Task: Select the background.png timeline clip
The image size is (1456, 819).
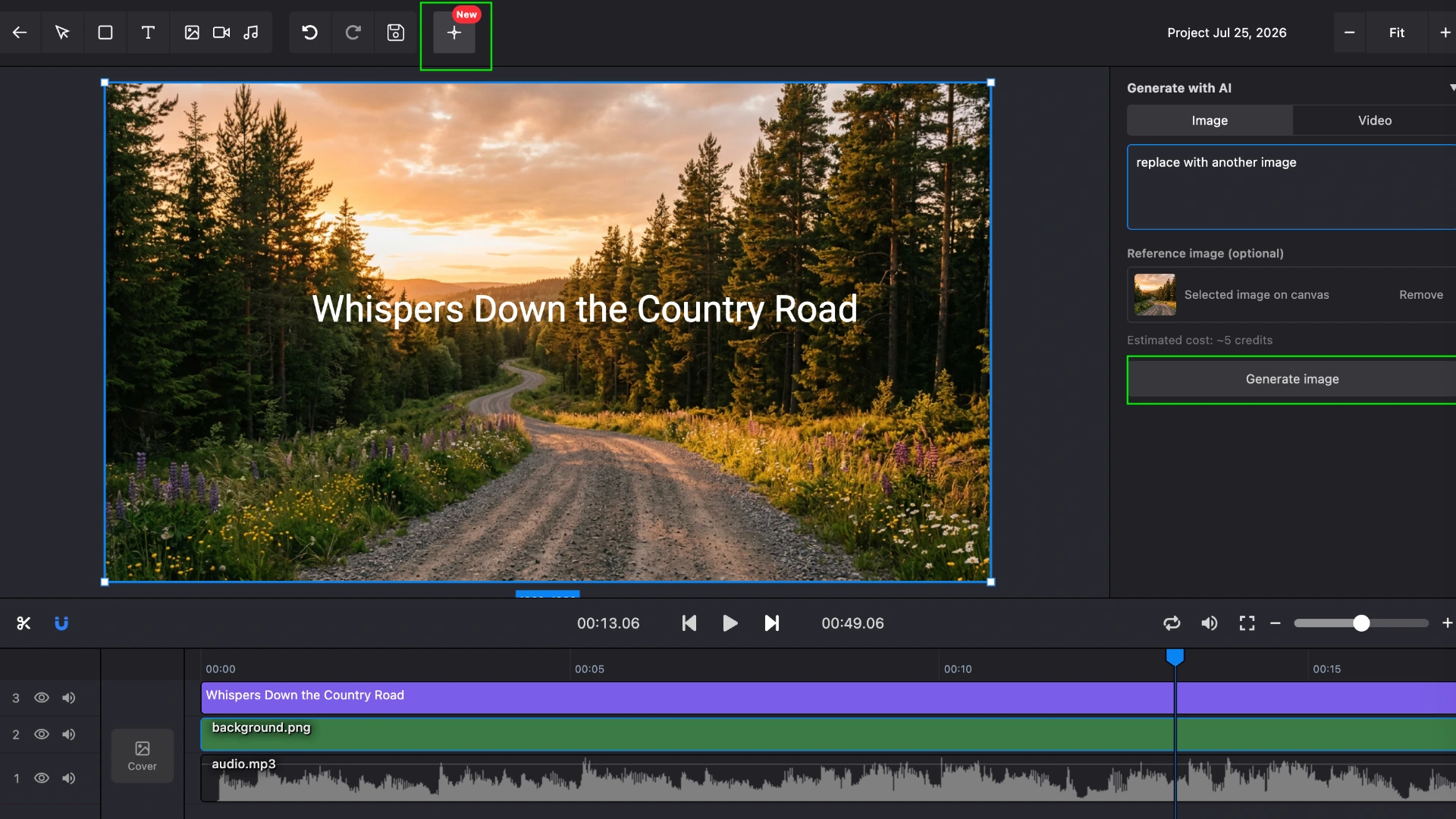Action: click(x=828, y=735)
